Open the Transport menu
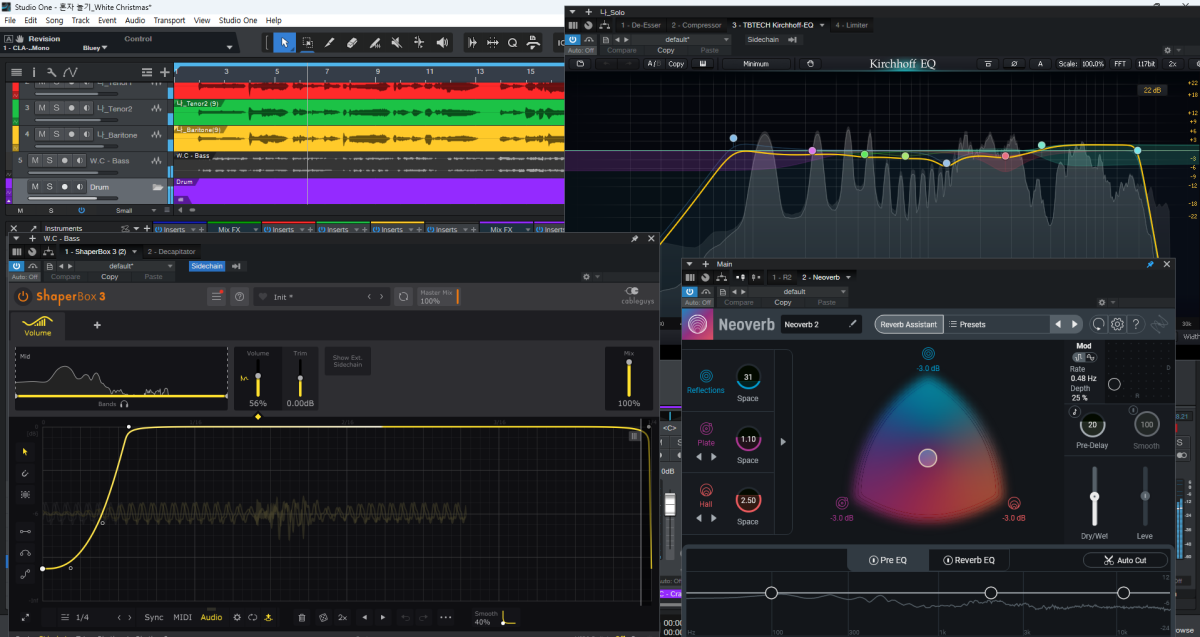This screenshot has width=1200, height=637. click(x=170, y=20)
